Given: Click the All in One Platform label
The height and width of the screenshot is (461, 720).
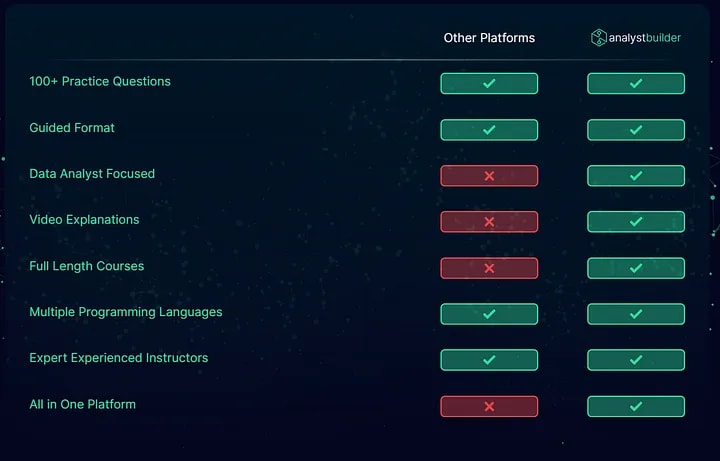Looking at the screenshot, I should click(83, 405).
